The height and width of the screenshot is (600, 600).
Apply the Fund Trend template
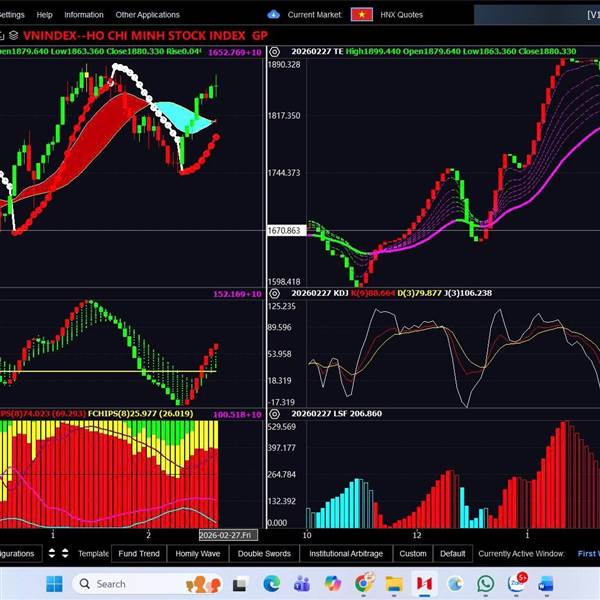point(138,553)
